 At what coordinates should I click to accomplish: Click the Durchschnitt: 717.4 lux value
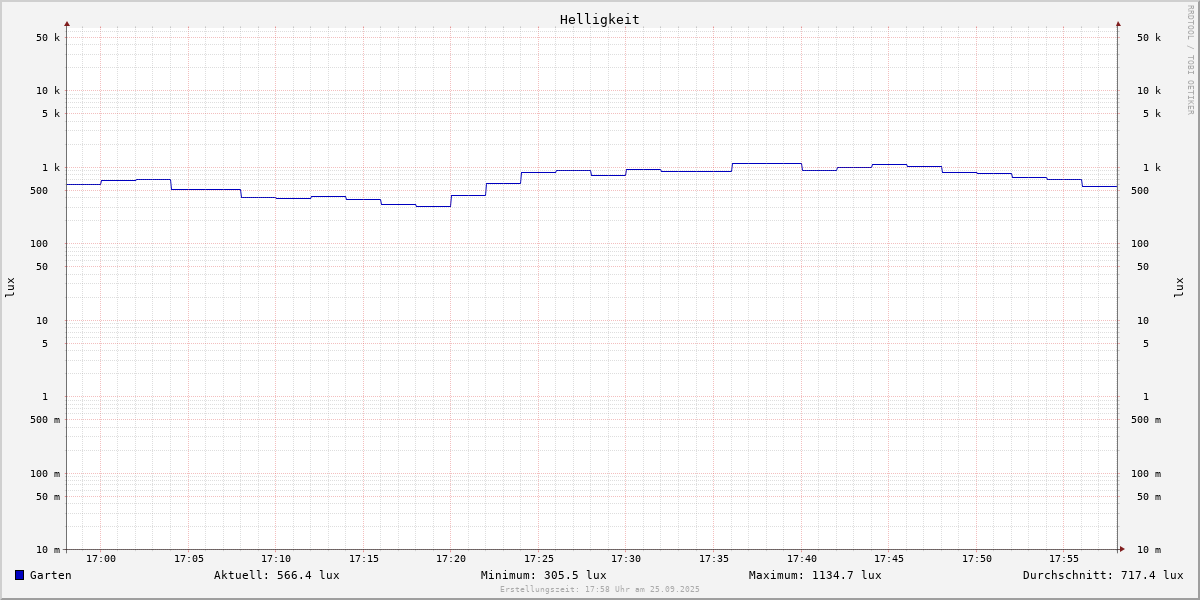point(1102,575)
